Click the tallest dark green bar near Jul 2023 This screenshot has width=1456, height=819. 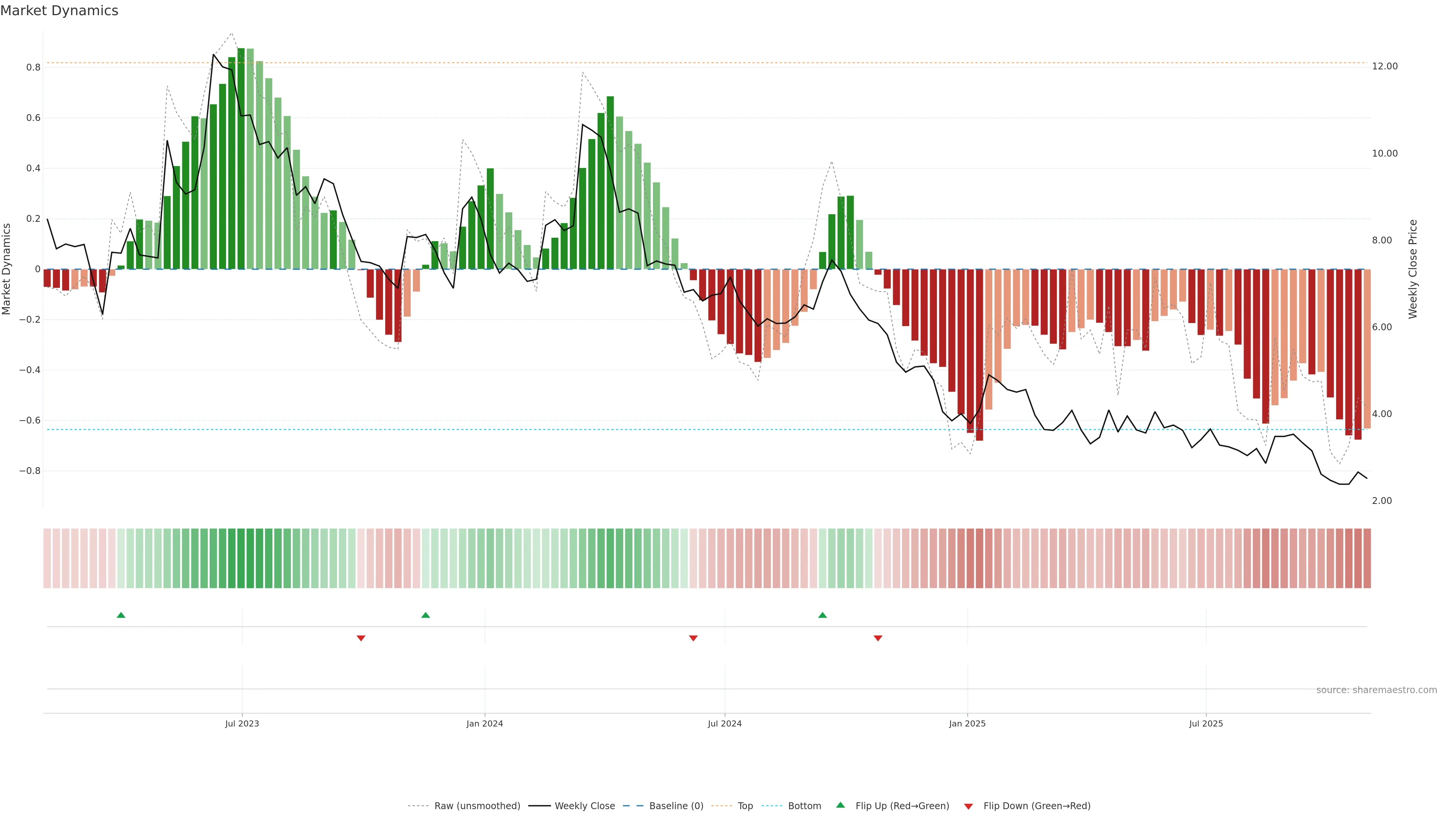pos(241,158)
